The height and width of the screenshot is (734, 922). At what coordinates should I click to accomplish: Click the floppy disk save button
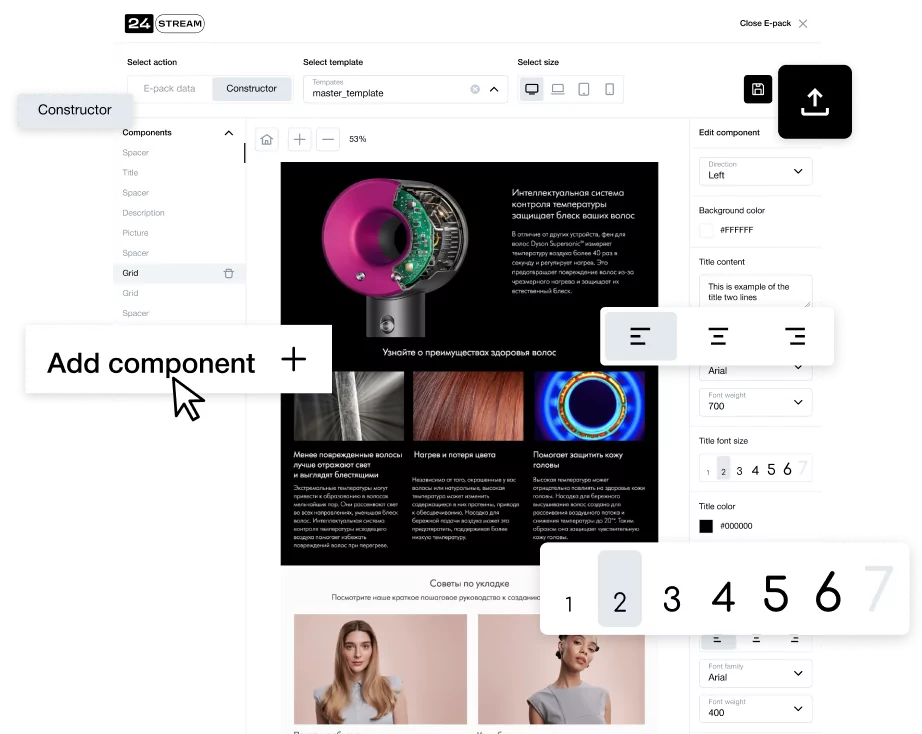(758, 89)
